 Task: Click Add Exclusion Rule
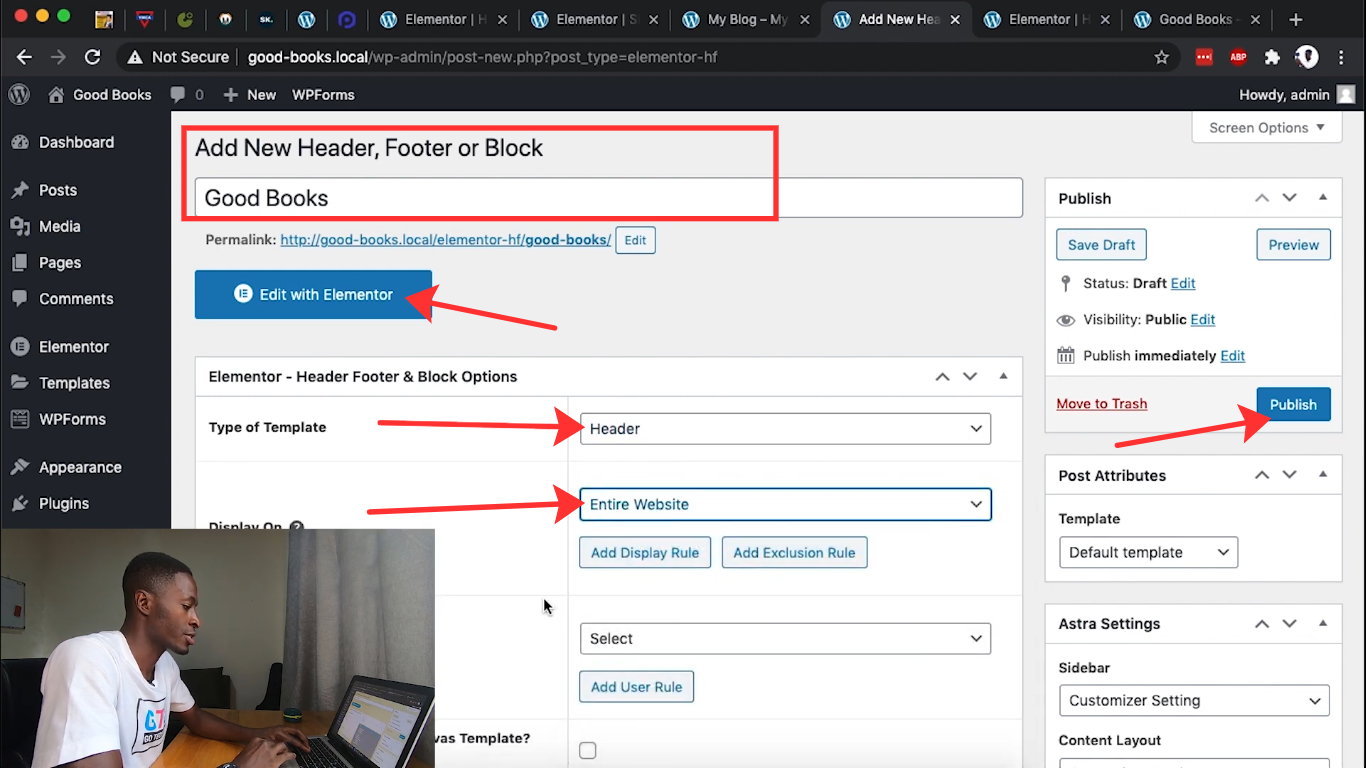point(794,552)
